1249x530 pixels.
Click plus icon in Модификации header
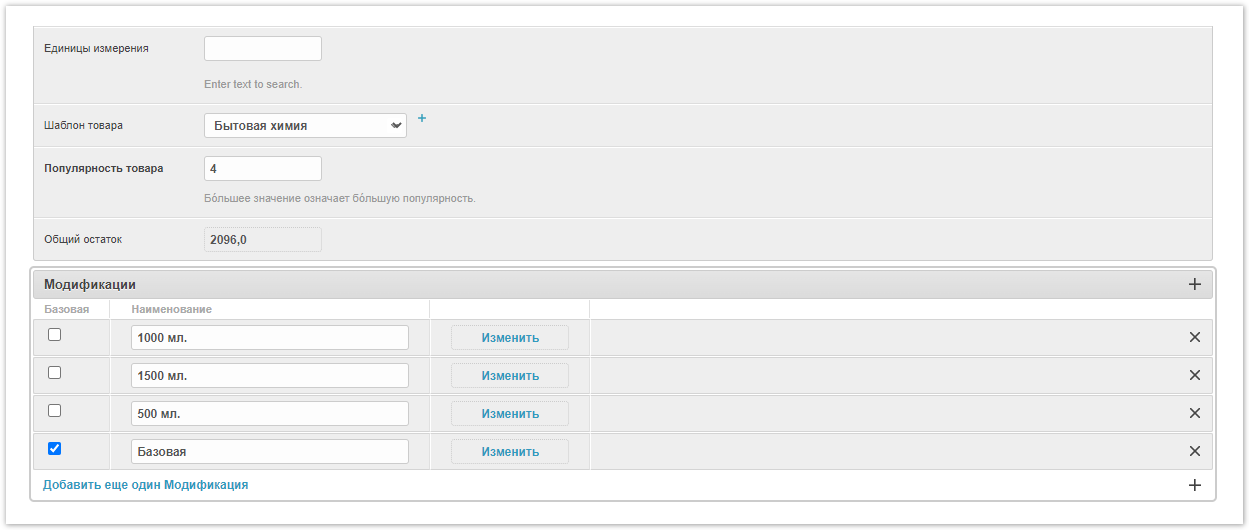1194,285
